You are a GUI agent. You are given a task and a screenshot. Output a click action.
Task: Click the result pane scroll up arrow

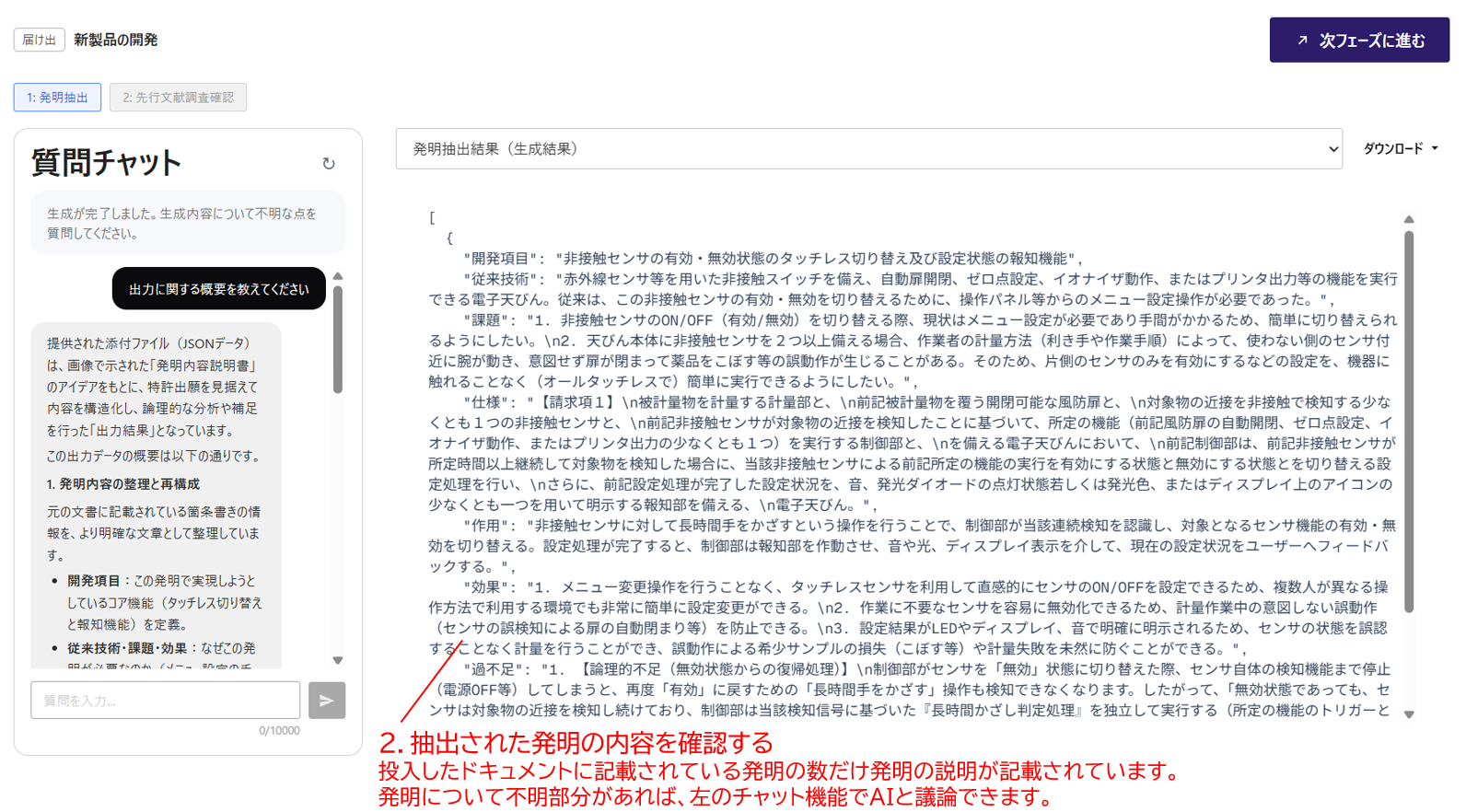pos(1409,220)
